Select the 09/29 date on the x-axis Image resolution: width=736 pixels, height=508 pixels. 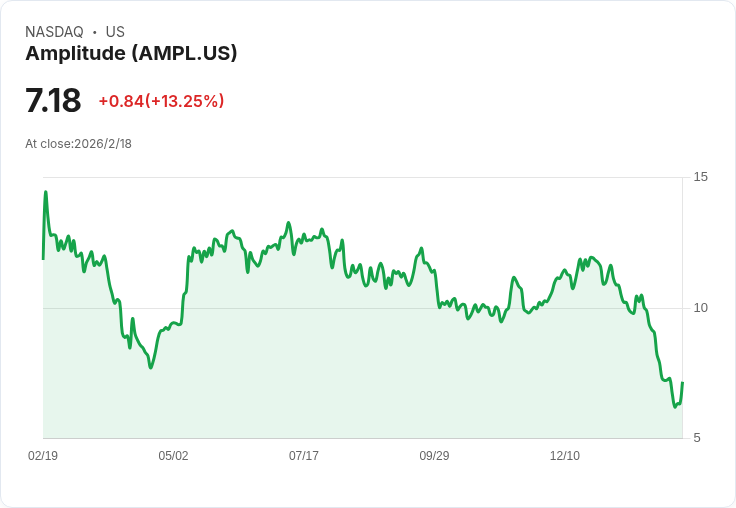coord(434,456)
